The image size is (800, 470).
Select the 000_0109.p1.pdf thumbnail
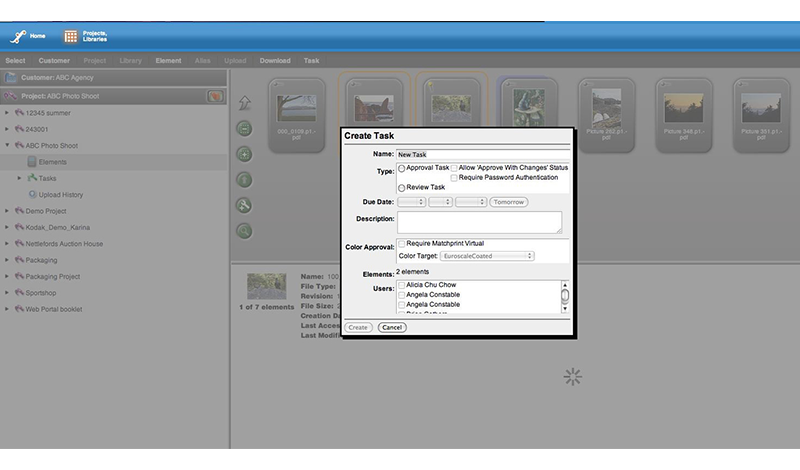(x=296, y=115)
